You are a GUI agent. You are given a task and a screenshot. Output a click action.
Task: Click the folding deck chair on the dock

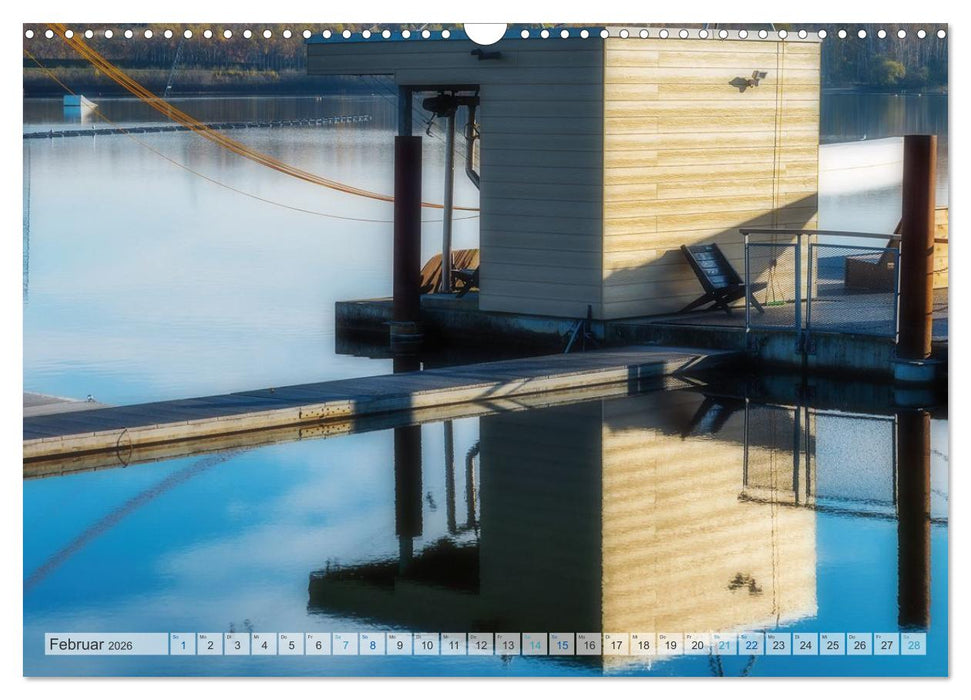click(x=720, y=278)
